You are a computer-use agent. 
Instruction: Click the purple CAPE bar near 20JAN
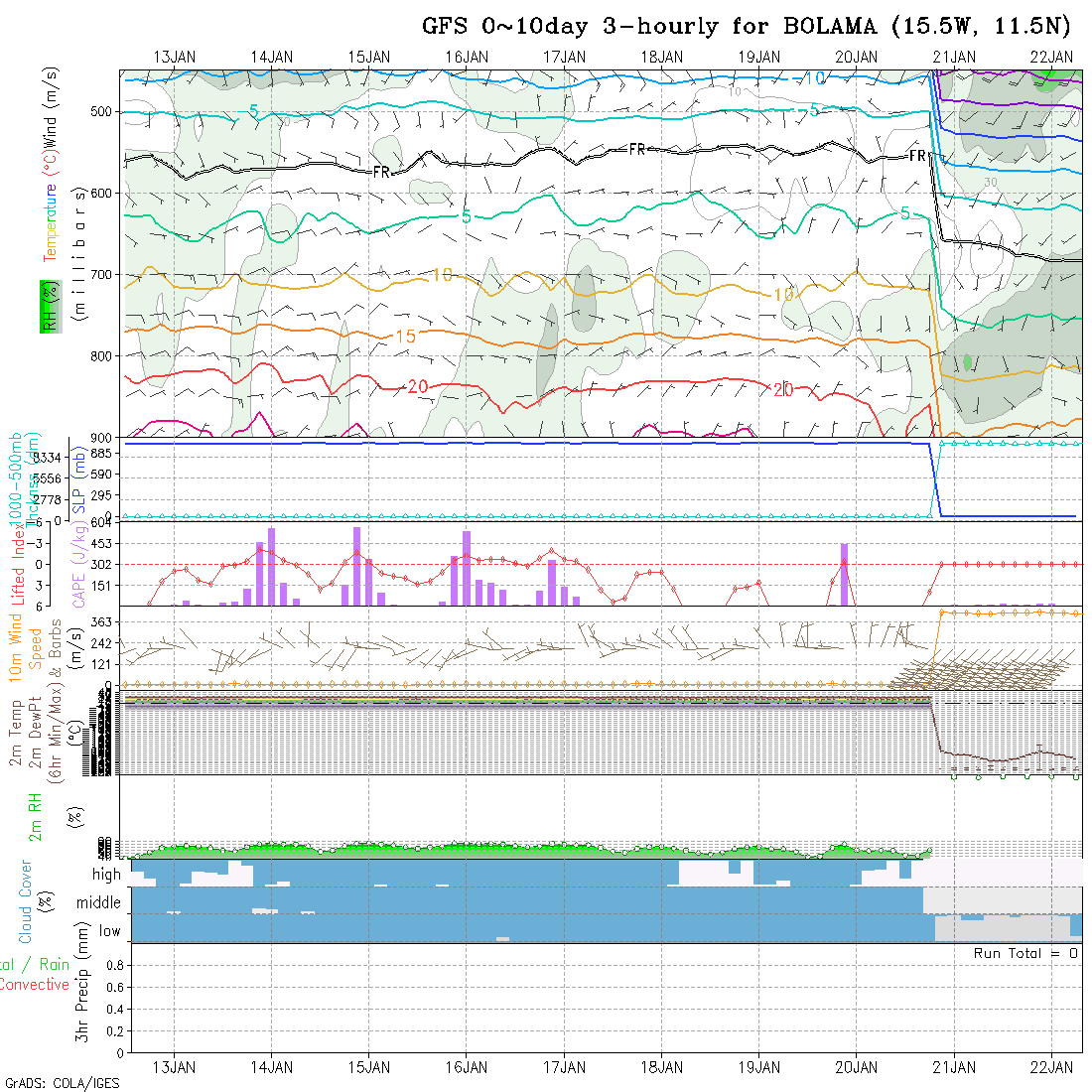[844, 574]
